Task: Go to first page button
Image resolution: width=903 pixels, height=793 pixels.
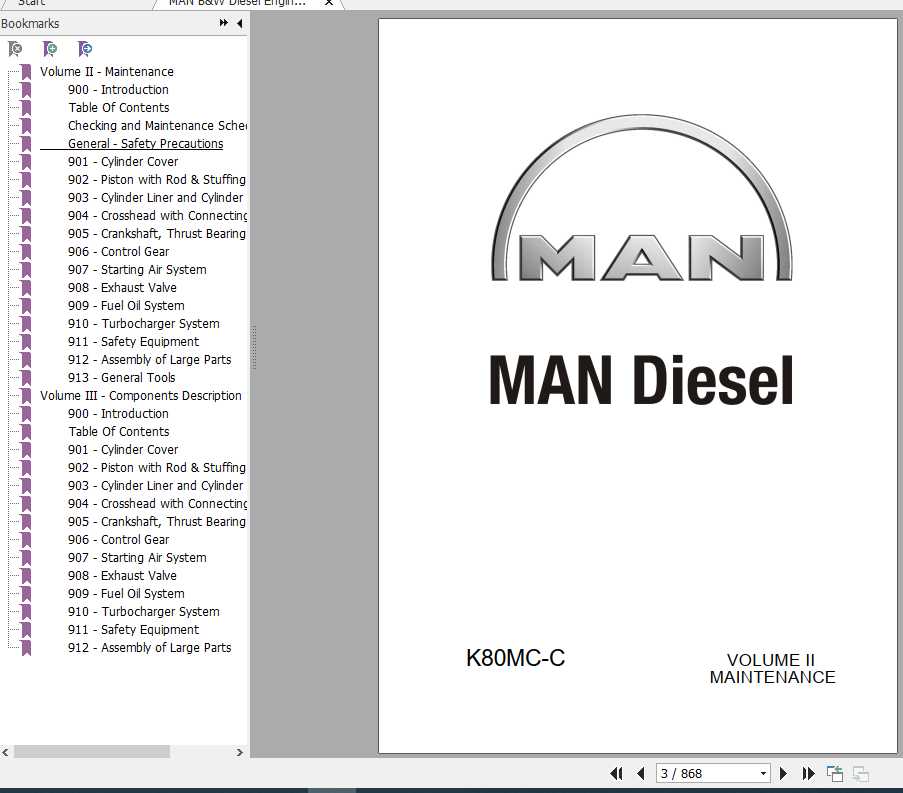Action: [616, 773]
